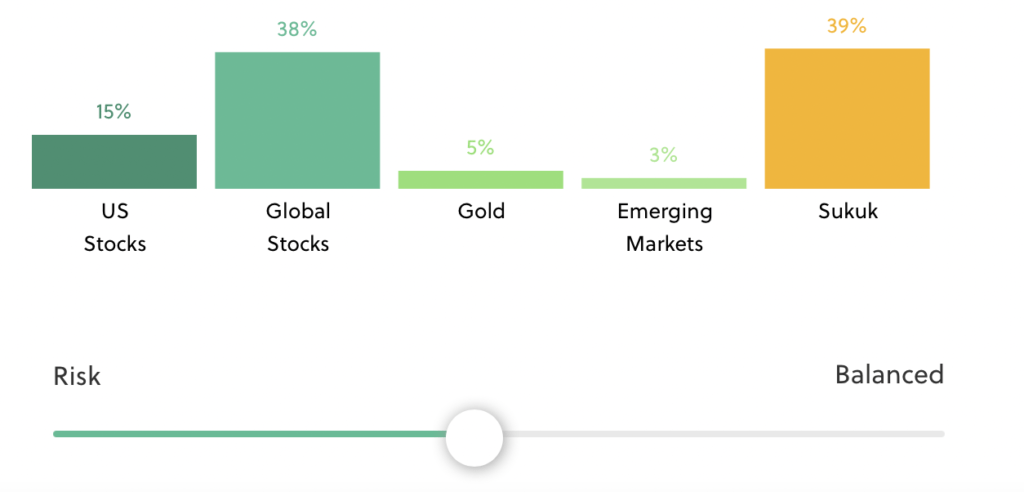
Task: Click the risk slider's white round handle
Action: 474,437
